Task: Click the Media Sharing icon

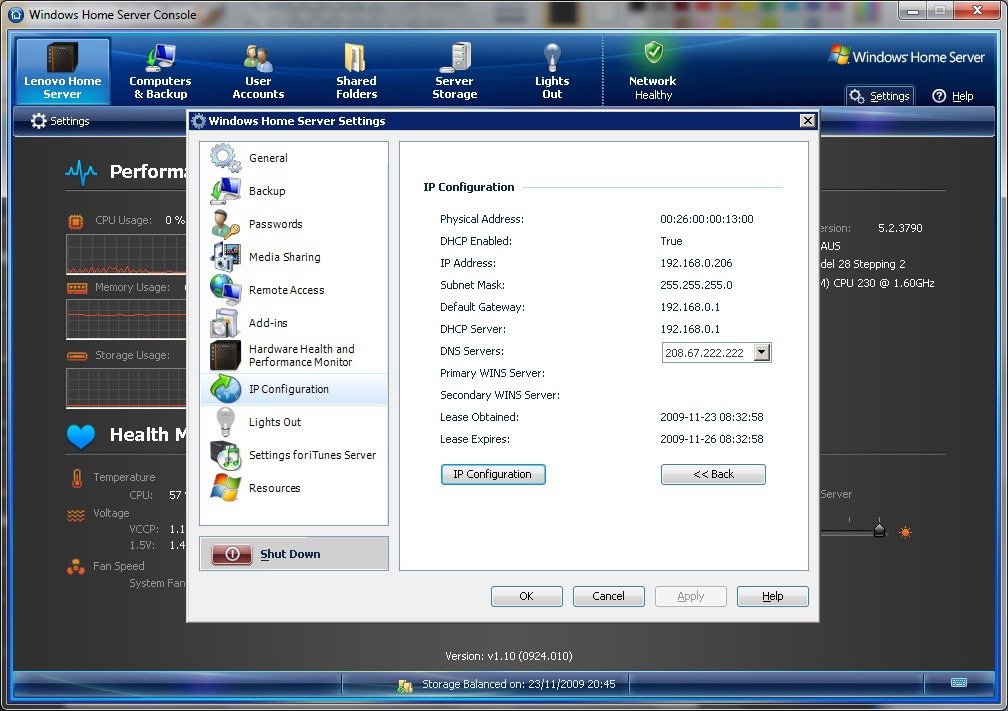Action: click(x=225, y=256)
